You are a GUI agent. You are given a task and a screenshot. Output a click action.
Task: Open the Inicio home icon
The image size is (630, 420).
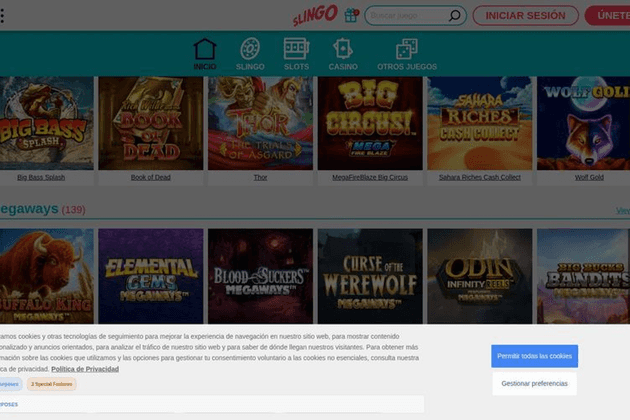tap(205, 54)
